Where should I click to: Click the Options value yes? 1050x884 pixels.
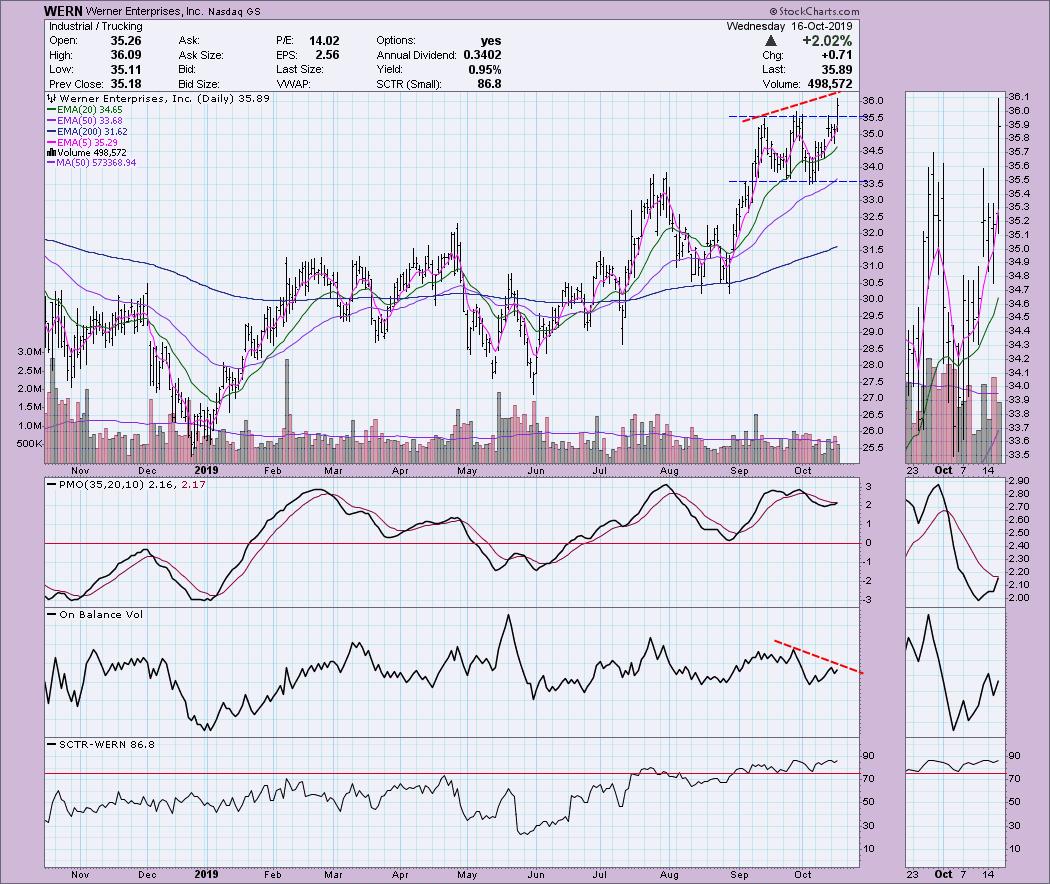coord(491,40)
